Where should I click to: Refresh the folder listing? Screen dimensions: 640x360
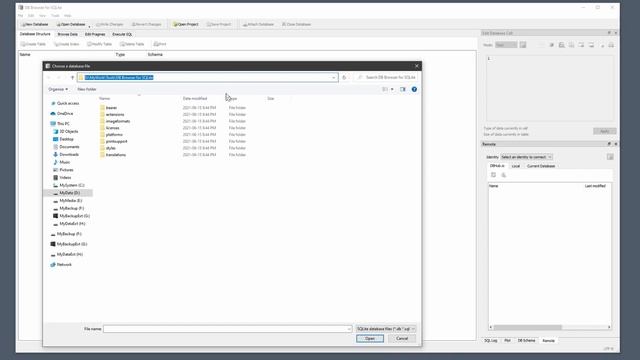[x=344, y=78]
